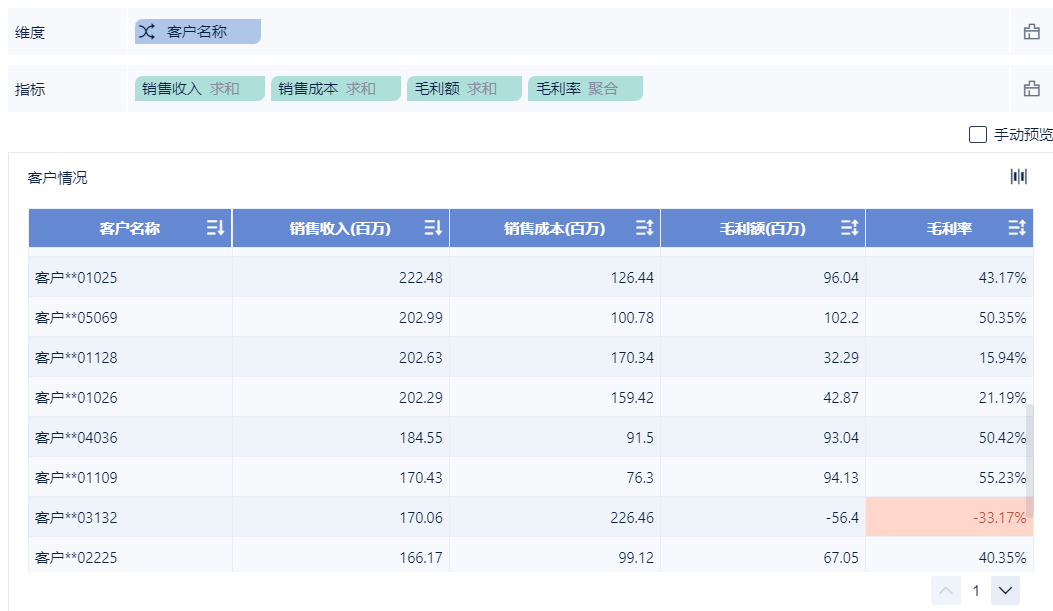Enable the 手动预览 checkbox

[978, 135]
